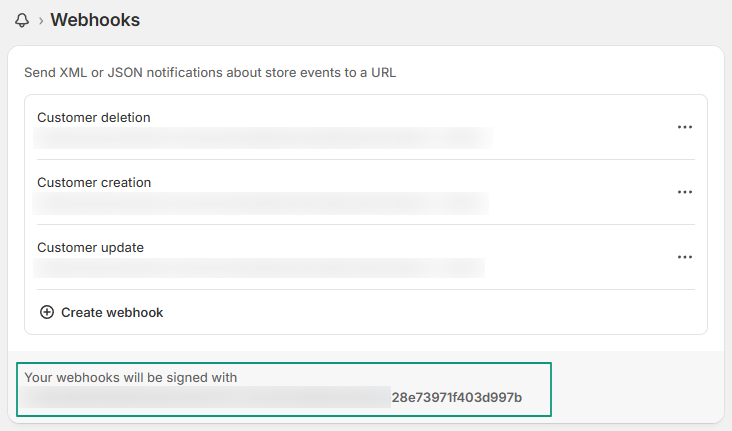Click the blurred portion of signing key
This screenshot has width=732, height=431.
[207, 397]
